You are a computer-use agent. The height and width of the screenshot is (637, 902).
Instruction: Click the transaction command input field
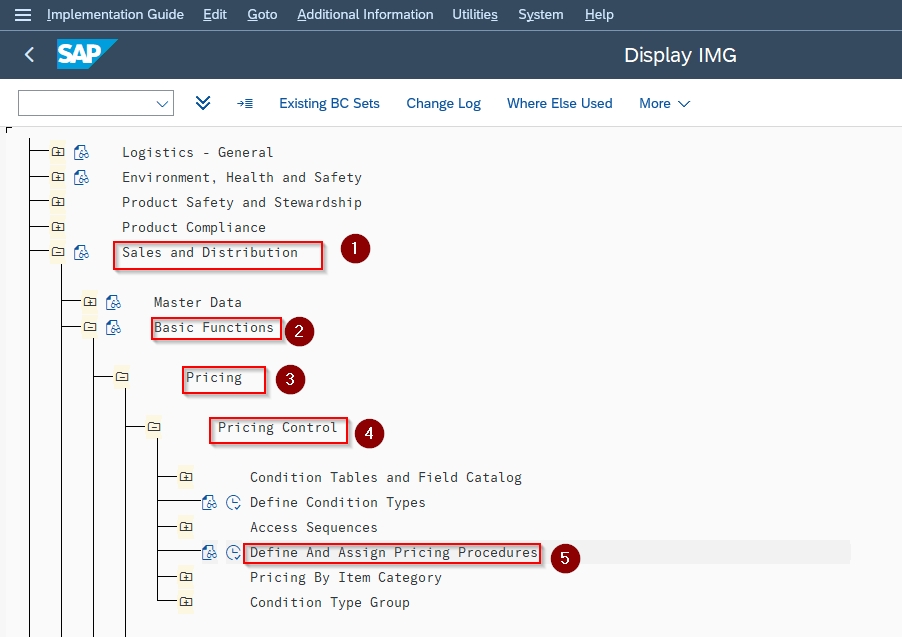point(95,103)
